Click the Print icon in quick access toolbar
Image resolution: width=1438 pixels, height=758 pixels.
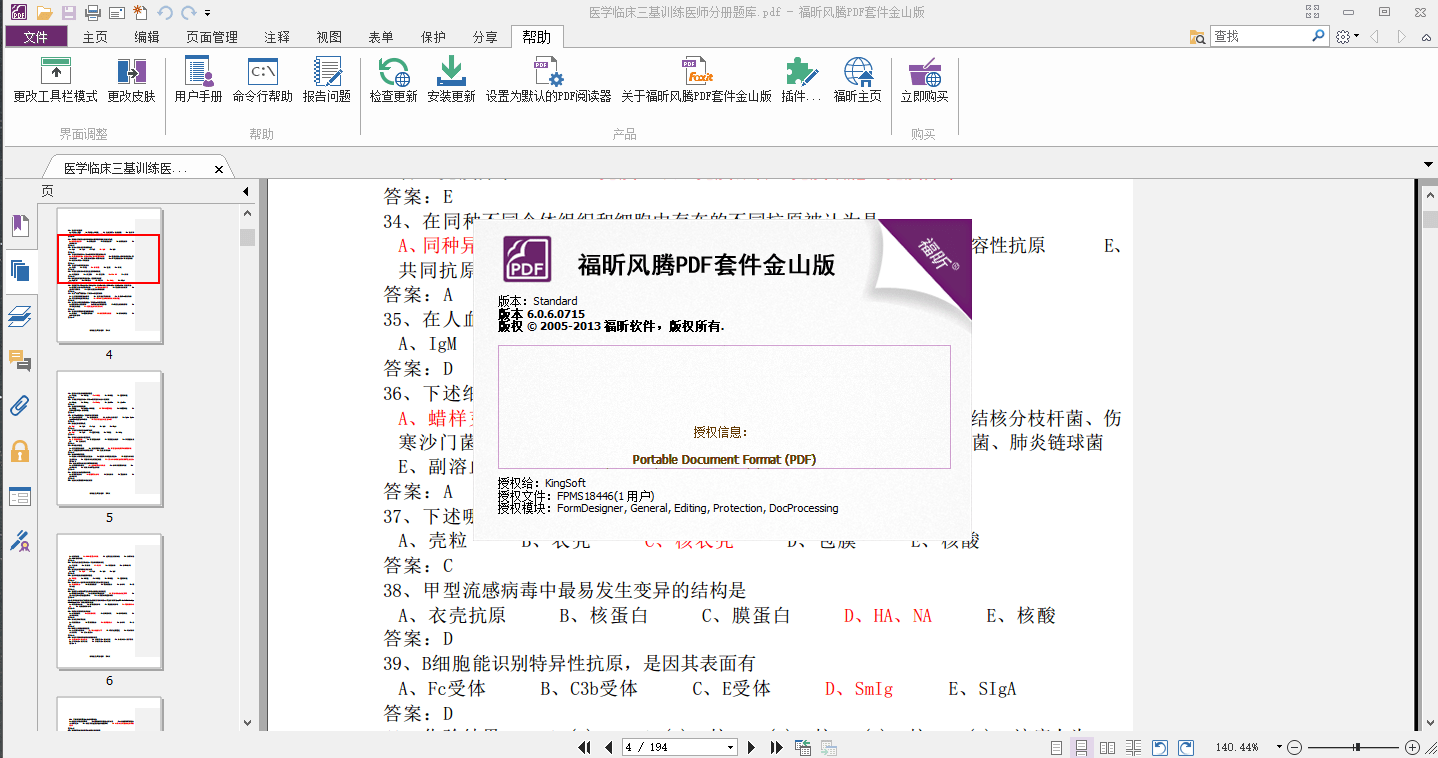pos(91,12)
